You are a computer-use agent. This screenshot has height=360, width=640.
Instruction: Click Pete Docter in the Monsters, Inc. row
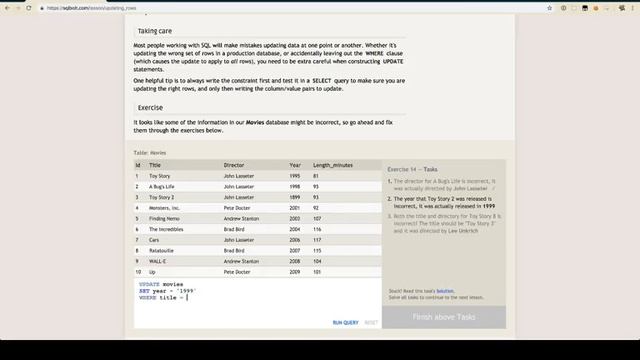click(x=237, y=208)
